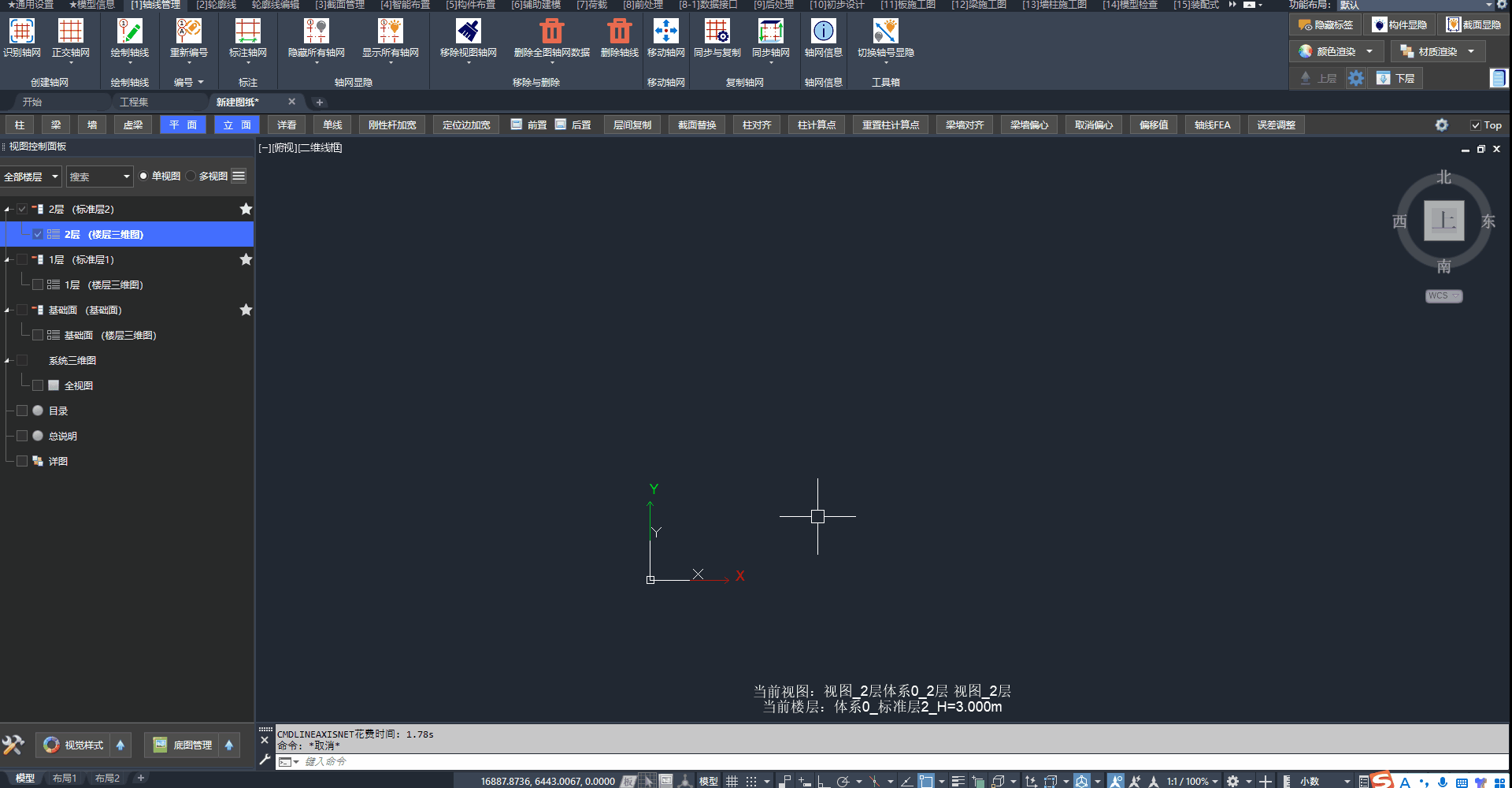
Task: Open the 全部楼层 floor dropdown
Action: pyautogui.click(x=31, y=177)
